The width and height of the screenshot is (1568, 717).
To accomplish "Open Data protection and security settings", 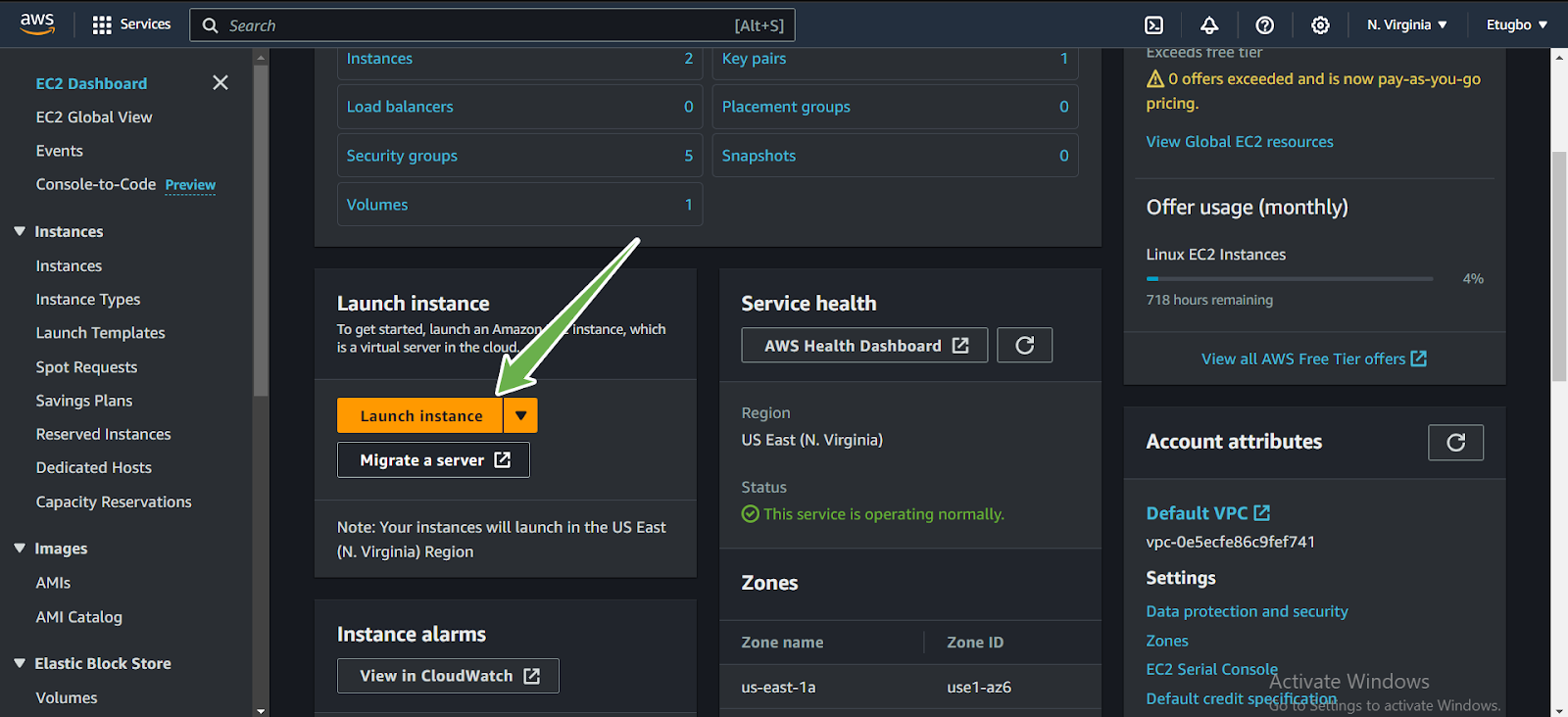I will coord(1247,611).
